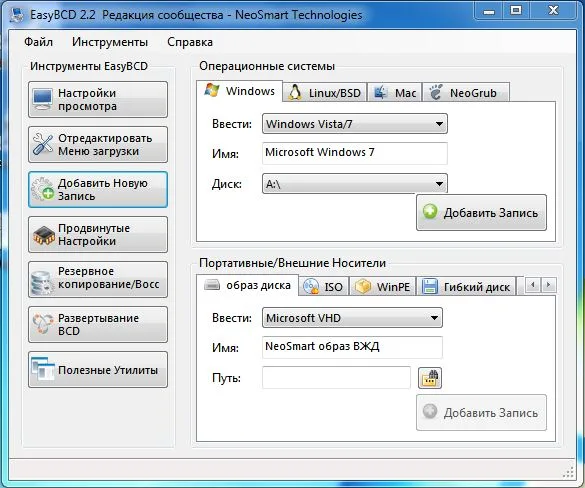Open the Инструменты menu
Screen dimensions: 585x488
tap(110, 42)
